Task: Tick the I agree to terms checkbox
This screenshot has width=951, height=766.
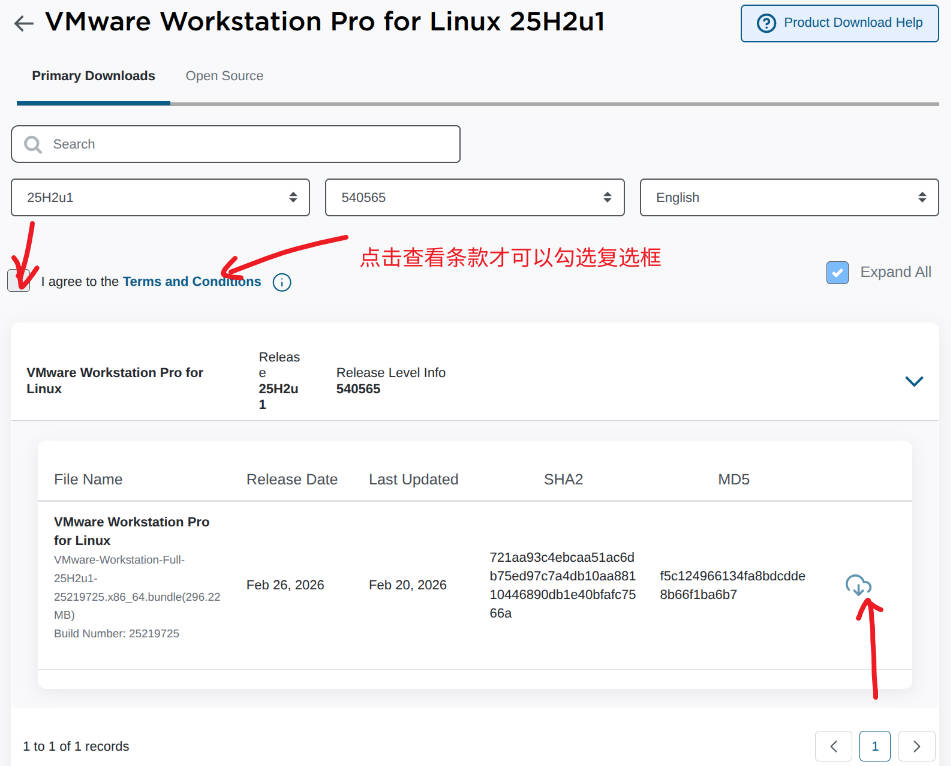Action: pos(19,281)
